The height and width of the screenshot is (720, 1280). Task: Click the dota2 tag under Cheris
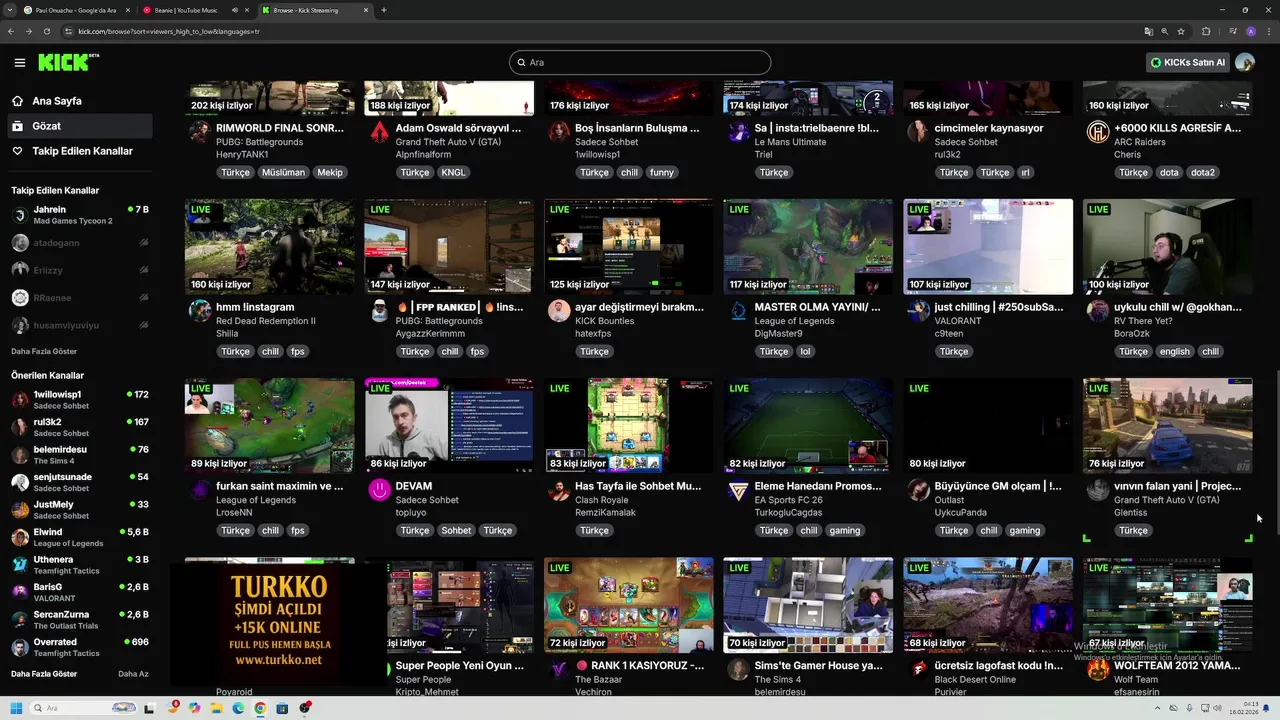coord(1203,172)
